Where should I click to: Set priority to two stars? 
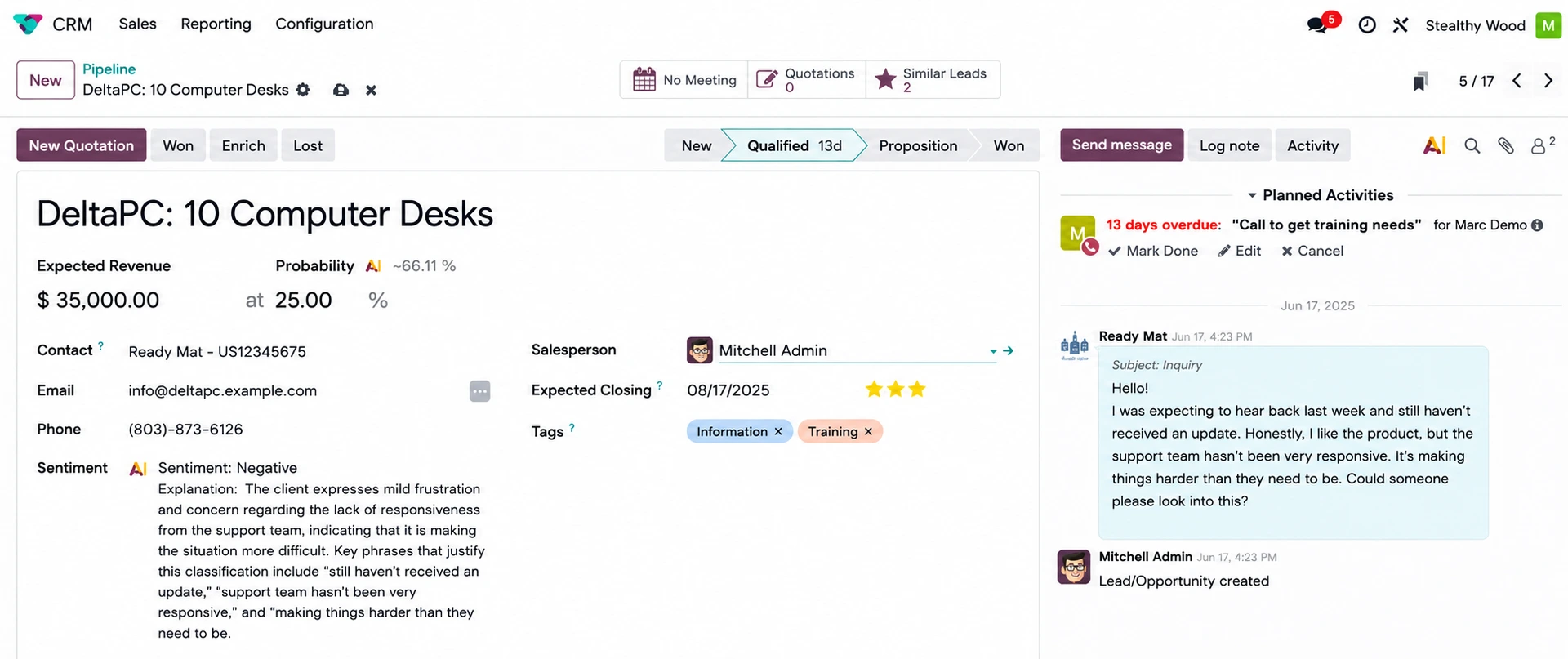point(896,390)
